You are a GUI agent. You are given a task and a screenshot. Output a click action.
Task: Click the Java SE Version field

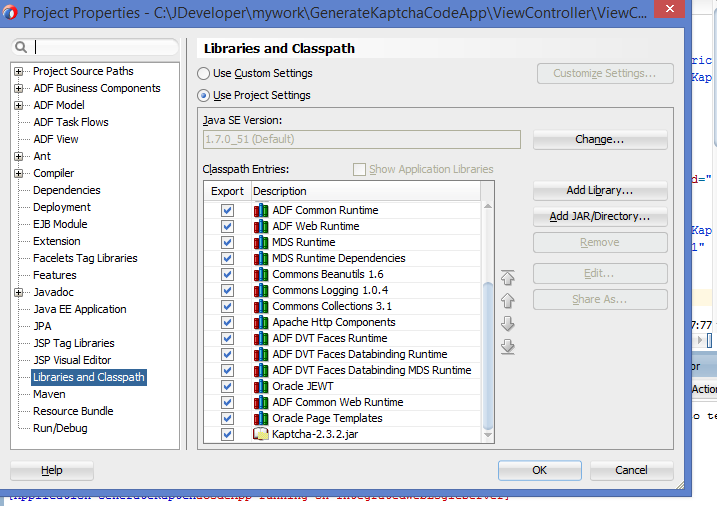point(362,139)
